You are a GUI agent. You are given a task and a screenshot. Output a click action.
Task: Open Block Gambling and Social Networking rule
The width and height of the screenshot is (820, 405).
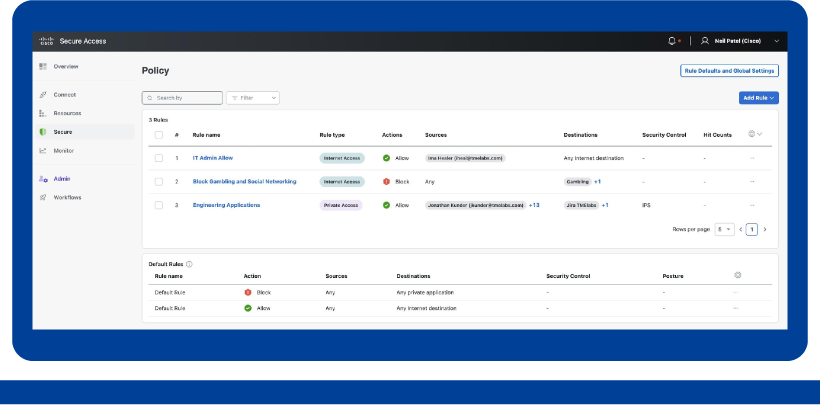pos(244,182)
